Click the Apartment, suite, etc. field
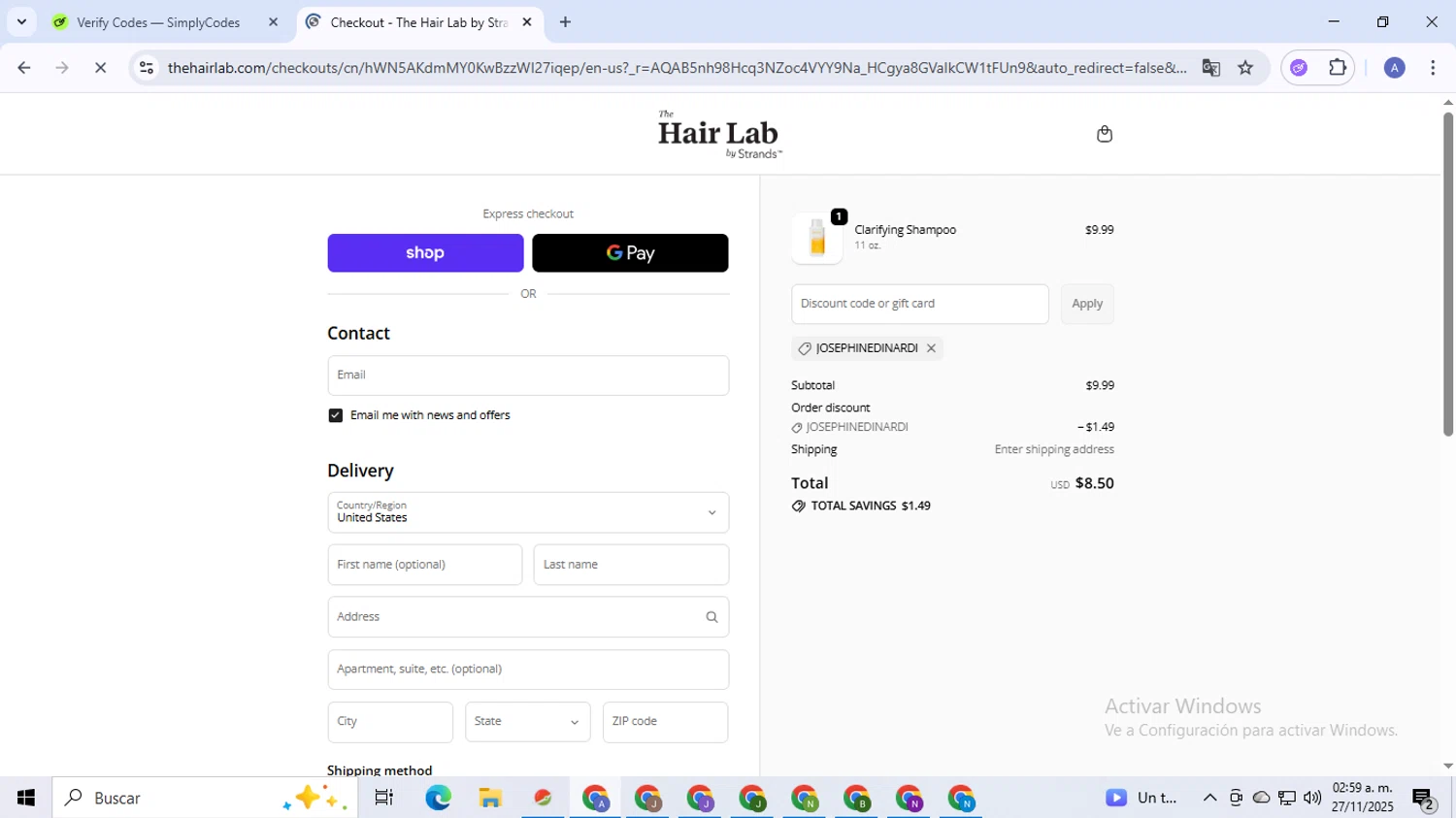 pos(528,670)
